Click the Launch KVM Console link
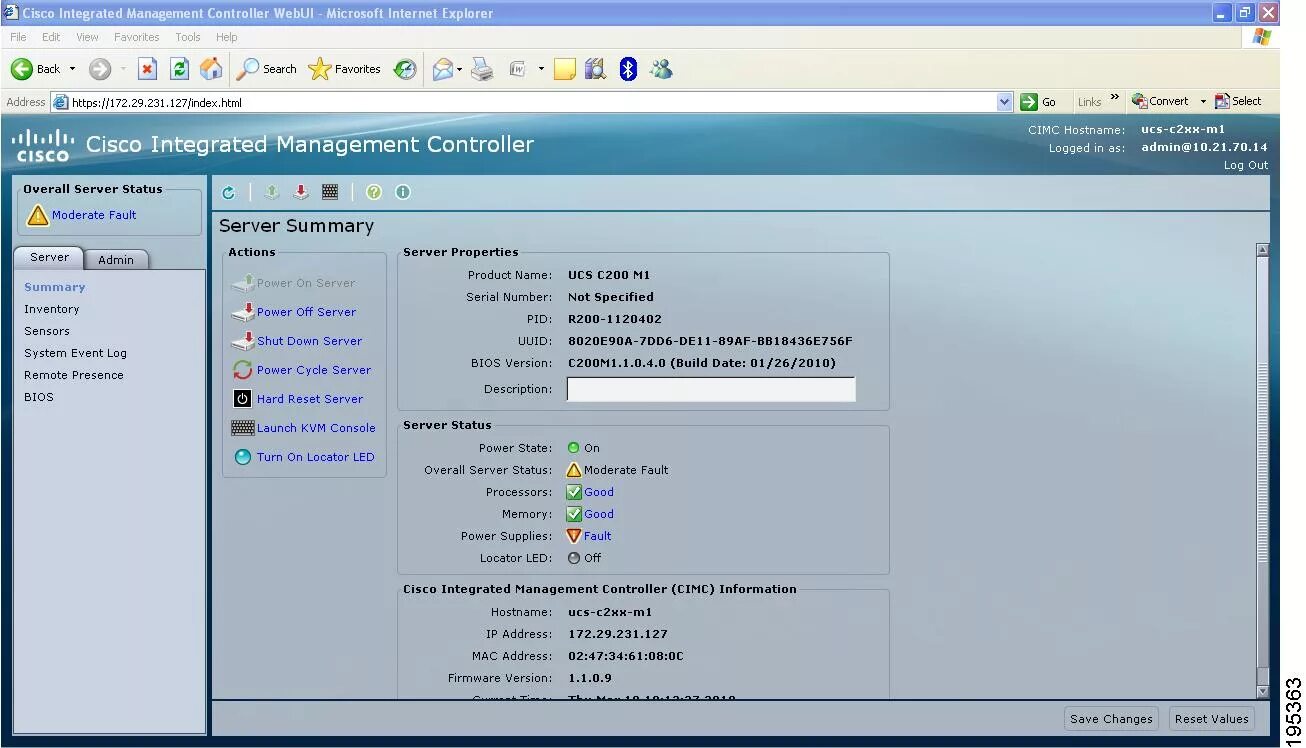 (x=316, y=428)
